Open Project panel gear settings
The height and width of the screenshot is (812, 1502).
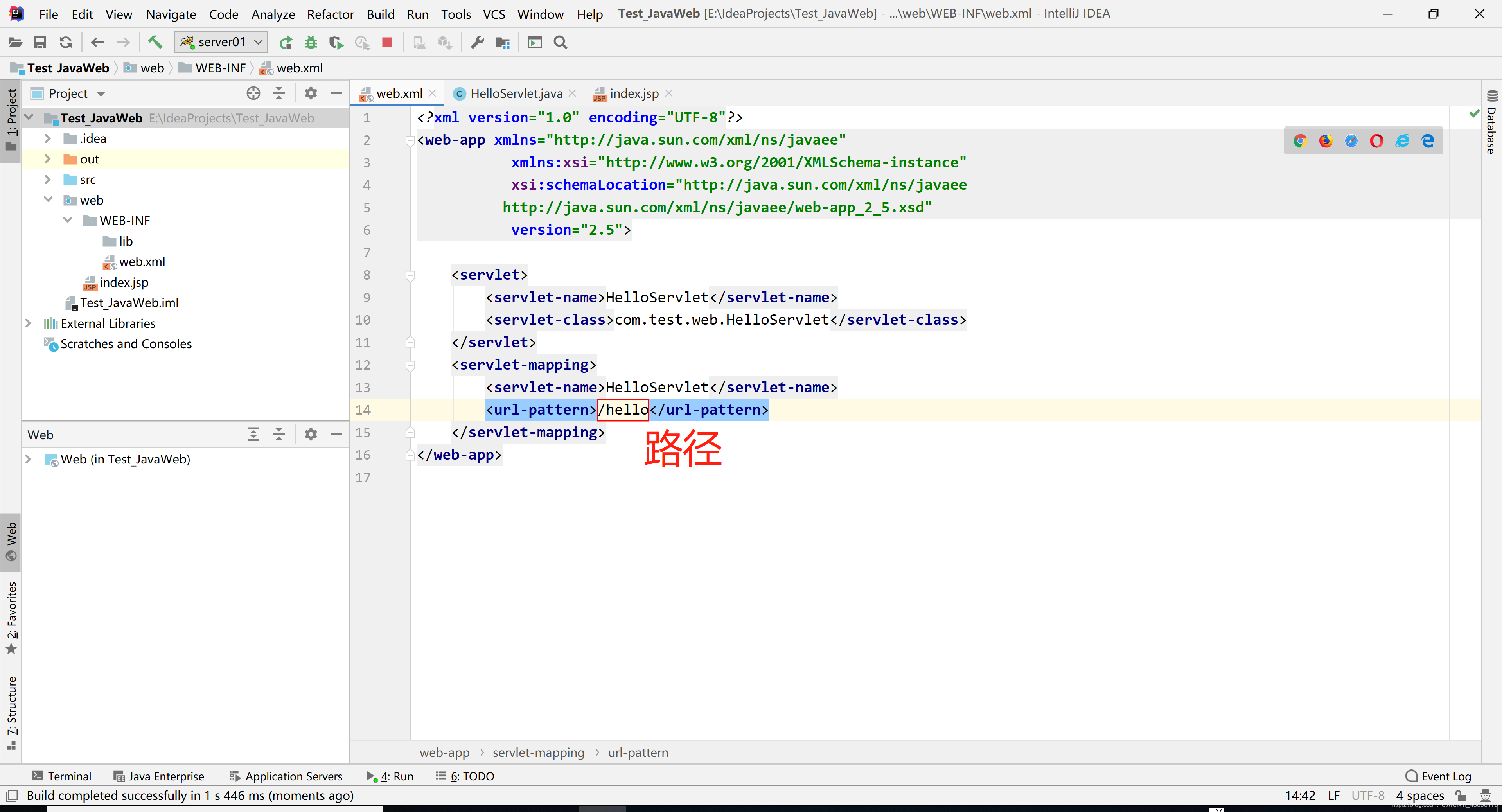(311, 93)
